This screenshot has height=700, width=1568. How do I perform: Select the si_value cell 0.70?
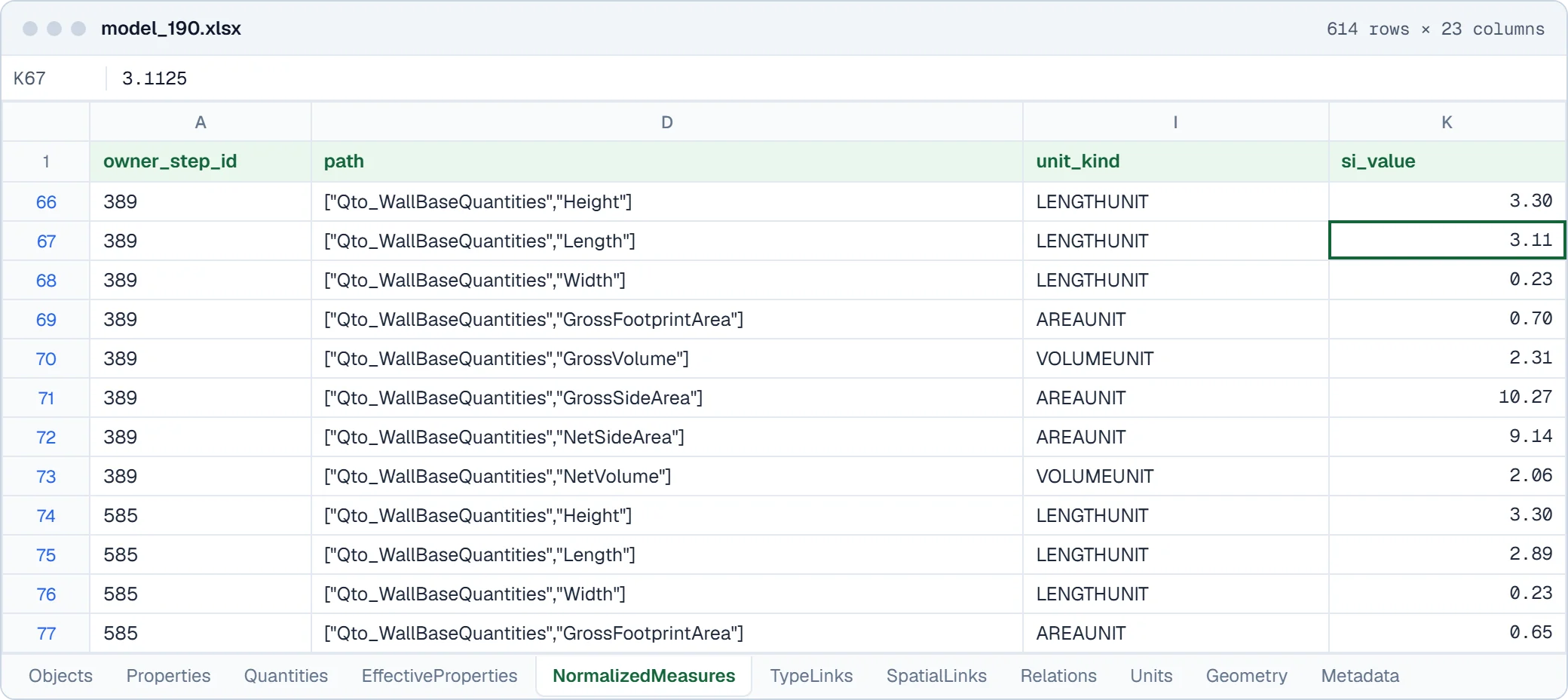(1447, 319)
